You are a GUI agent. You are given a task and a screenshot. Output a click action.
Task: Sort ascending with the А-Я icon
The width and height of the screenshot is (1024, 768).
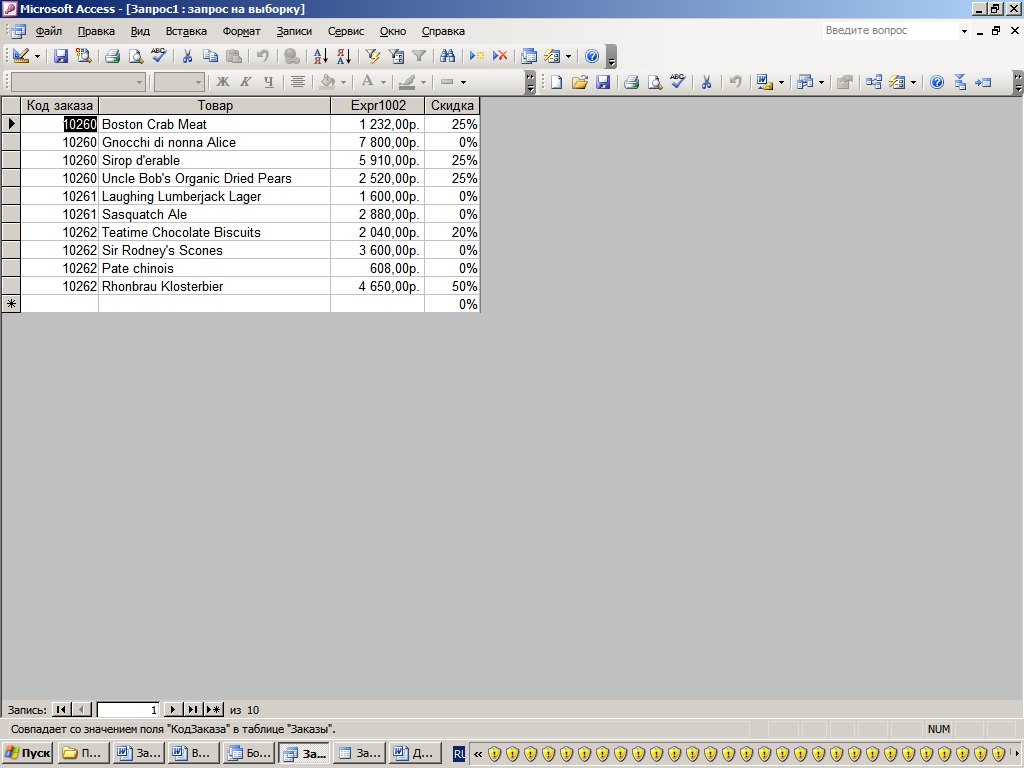tap(321, 56)
